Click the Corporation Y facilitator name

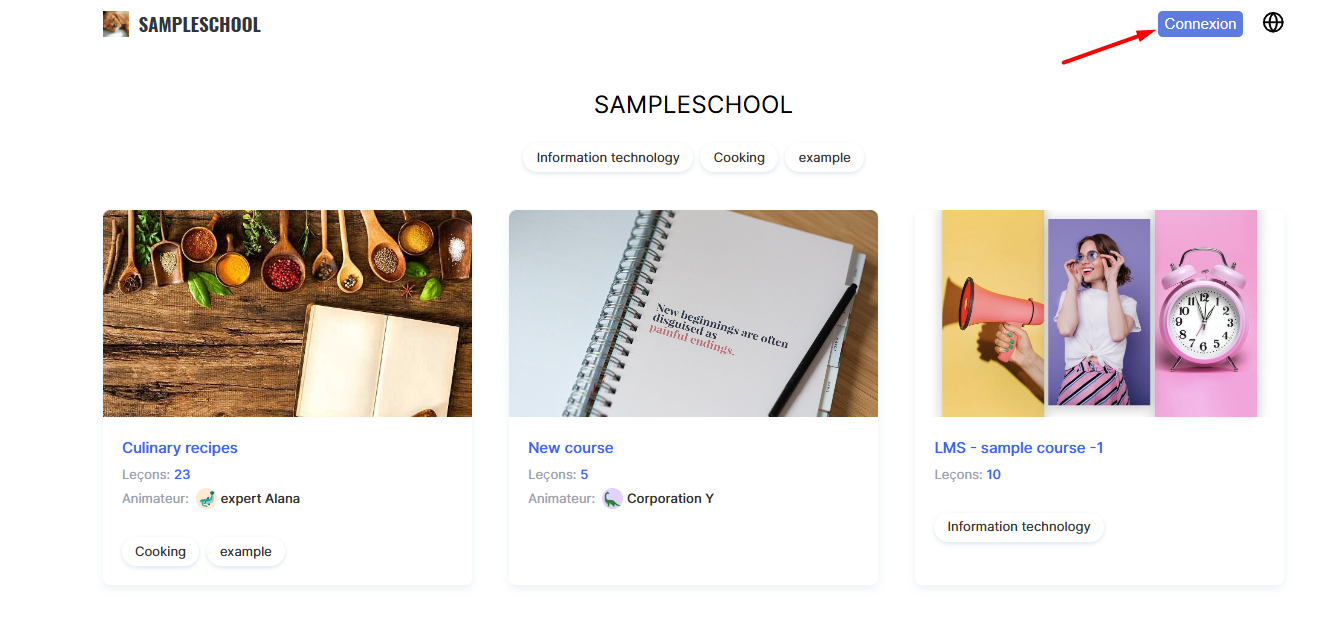point(670,498)
